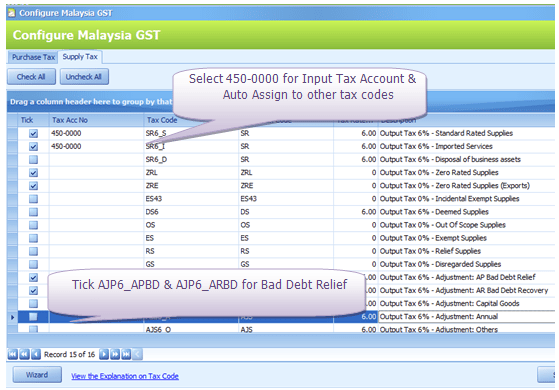Click the empty Tax Acc No cell for ZRL

click(x=96, y=173)
